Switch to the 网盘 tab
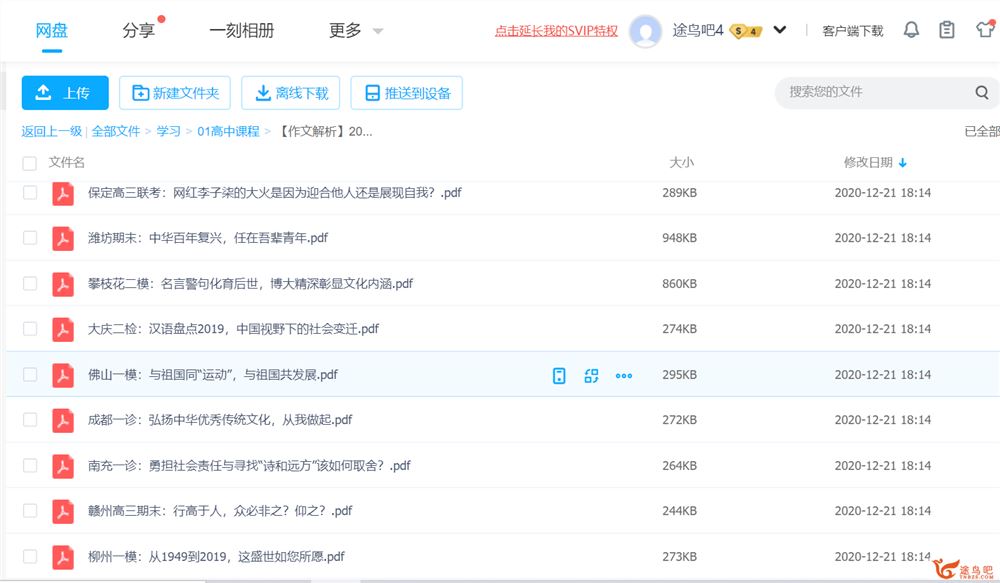Screen dimensions: 1000x583 tap(52, 30)
